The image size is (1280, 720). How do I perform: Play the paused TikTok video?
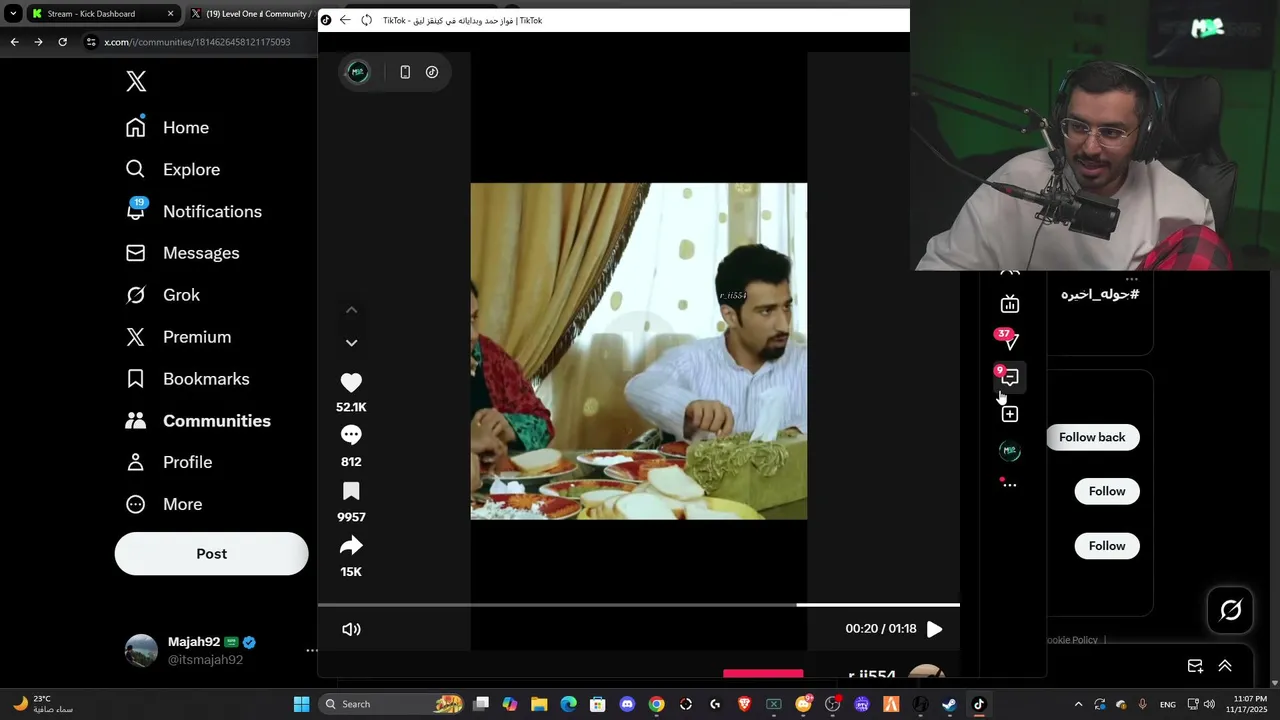pos(934,629)
